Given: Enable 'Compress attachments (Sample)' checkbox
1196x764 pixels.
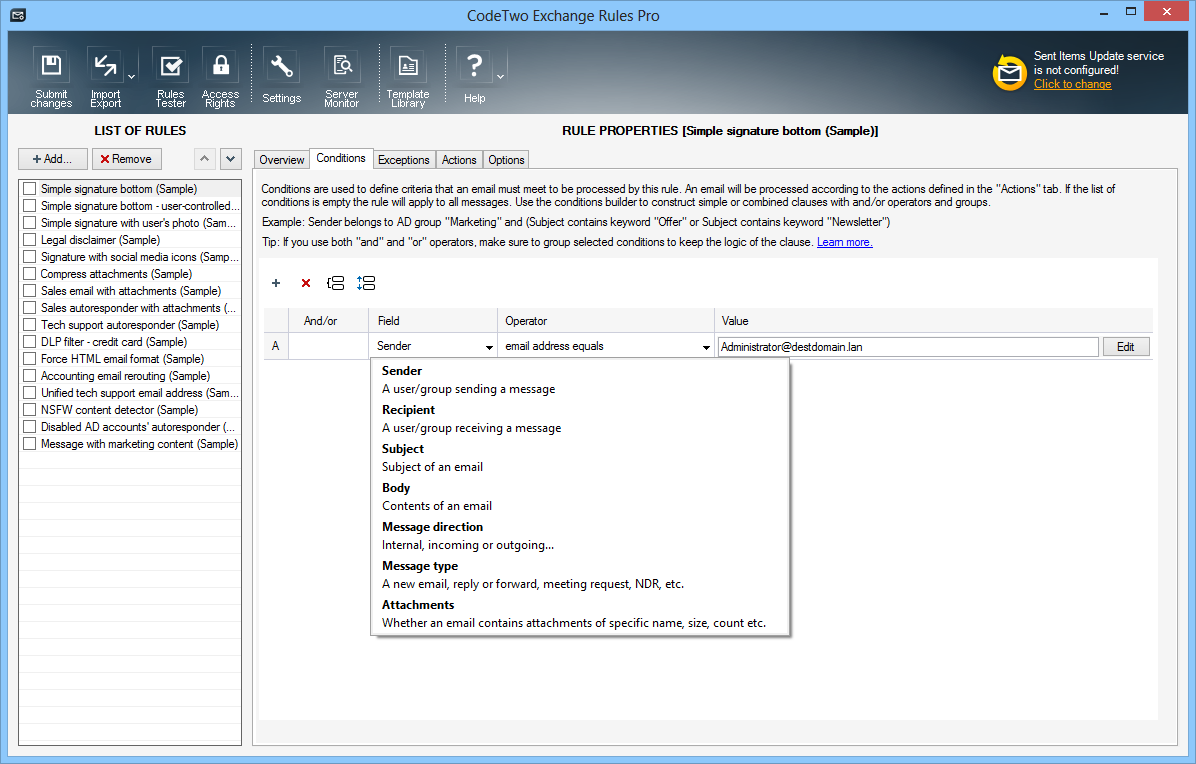Looking at the screenshot, I should 30,273.
